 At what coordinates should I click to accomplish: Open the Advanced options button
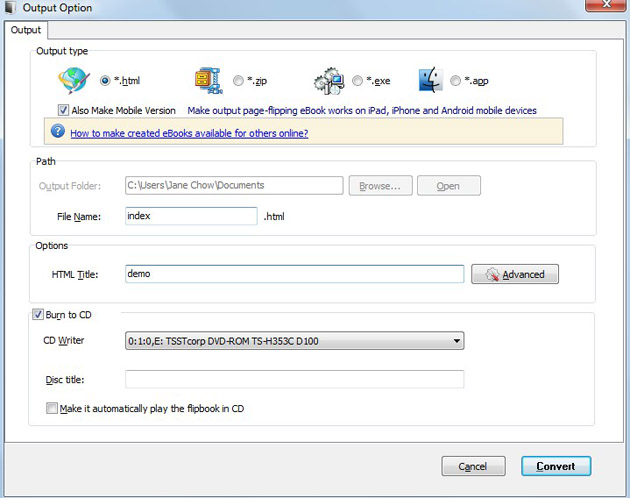click(515, 274)
